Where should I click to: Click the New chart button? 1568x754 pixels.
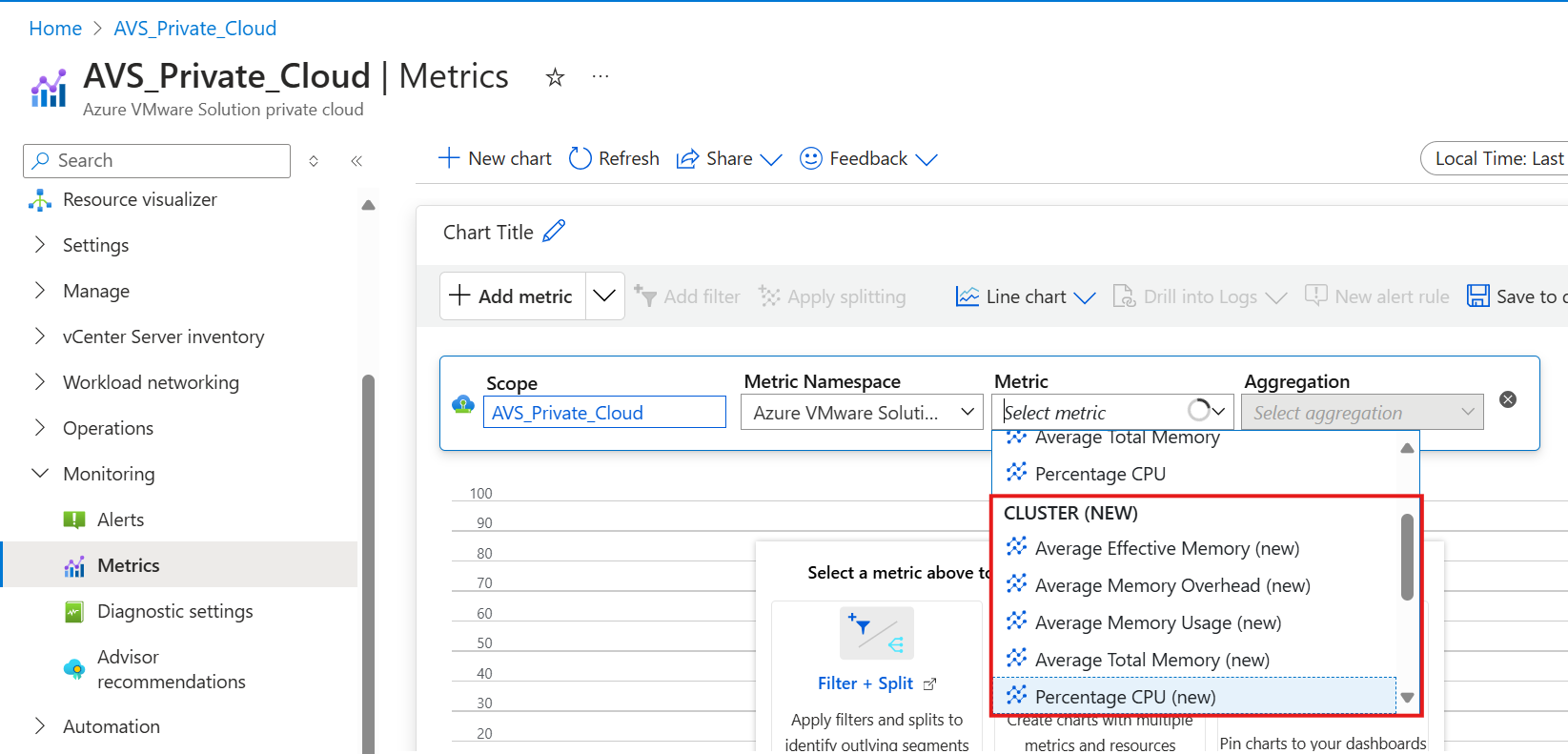pyautogui.click(x=495, y=158)
